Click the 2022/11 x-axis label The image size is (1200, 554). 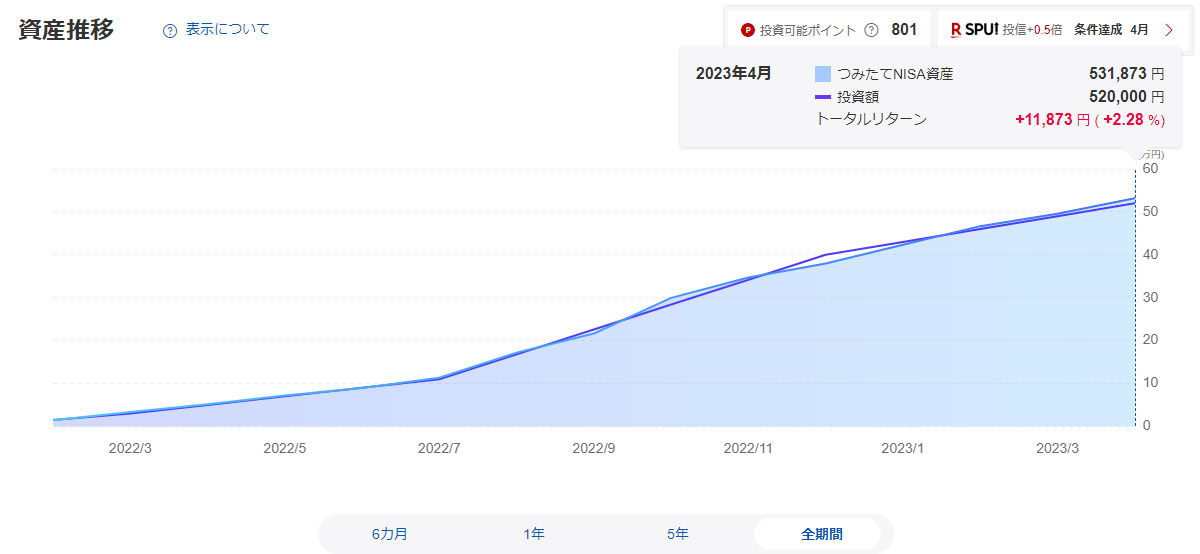pos(748,449)
